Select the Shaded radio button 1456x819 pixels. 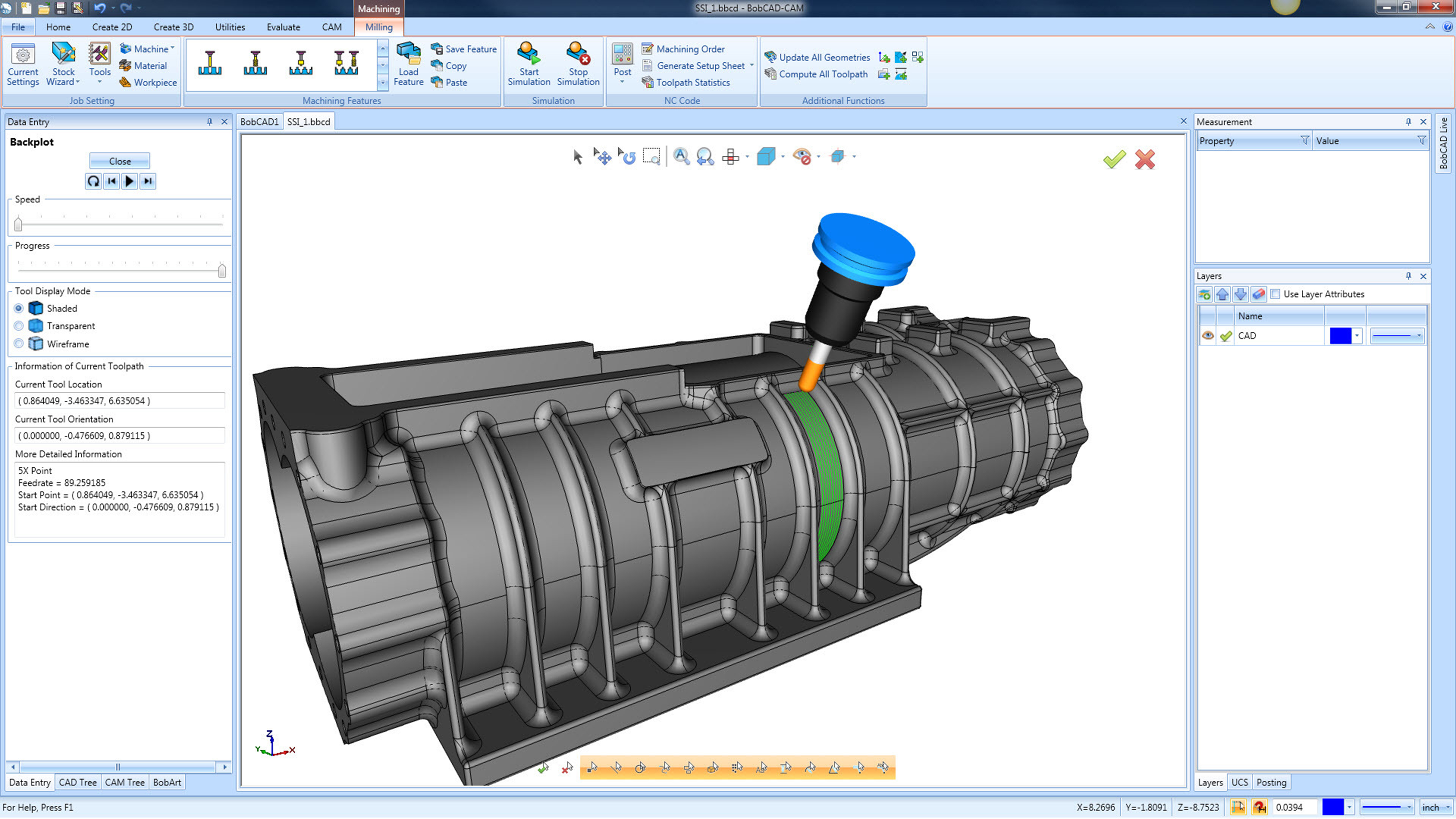pyautogui.click(x=19, y=308)
